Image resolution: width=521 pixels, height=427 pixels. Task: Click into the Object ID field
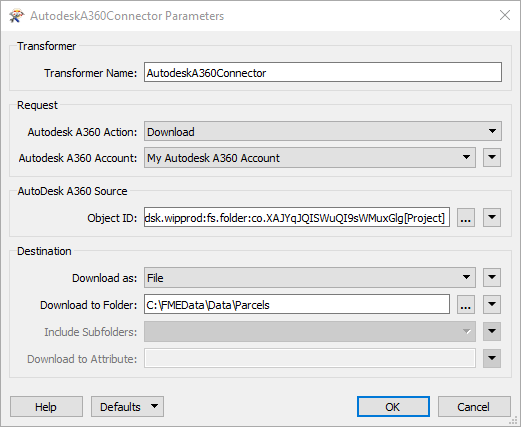pos(297,218)
